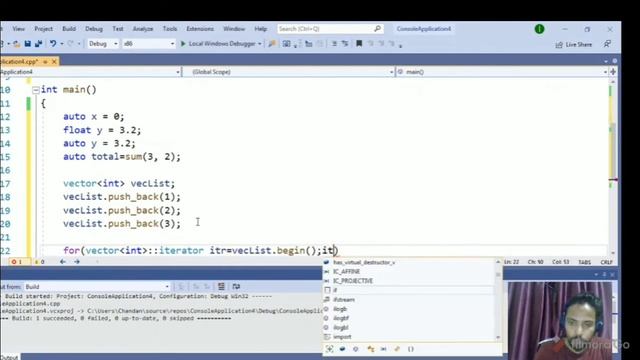Screen dimensions: 640x360
Task: Click line 'vector<int> vecList;'
Action: pos(119,184)
